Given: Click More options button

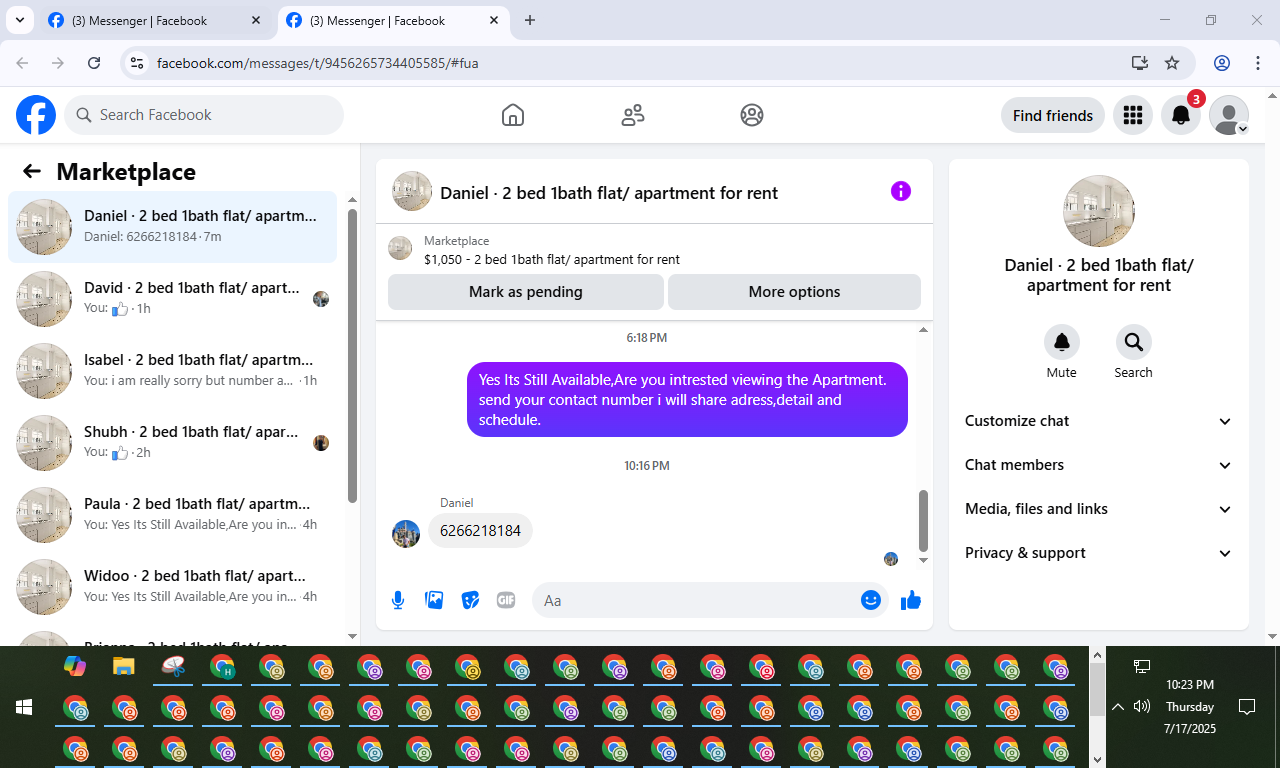Looking at the screenshot, I should point(794,292).
